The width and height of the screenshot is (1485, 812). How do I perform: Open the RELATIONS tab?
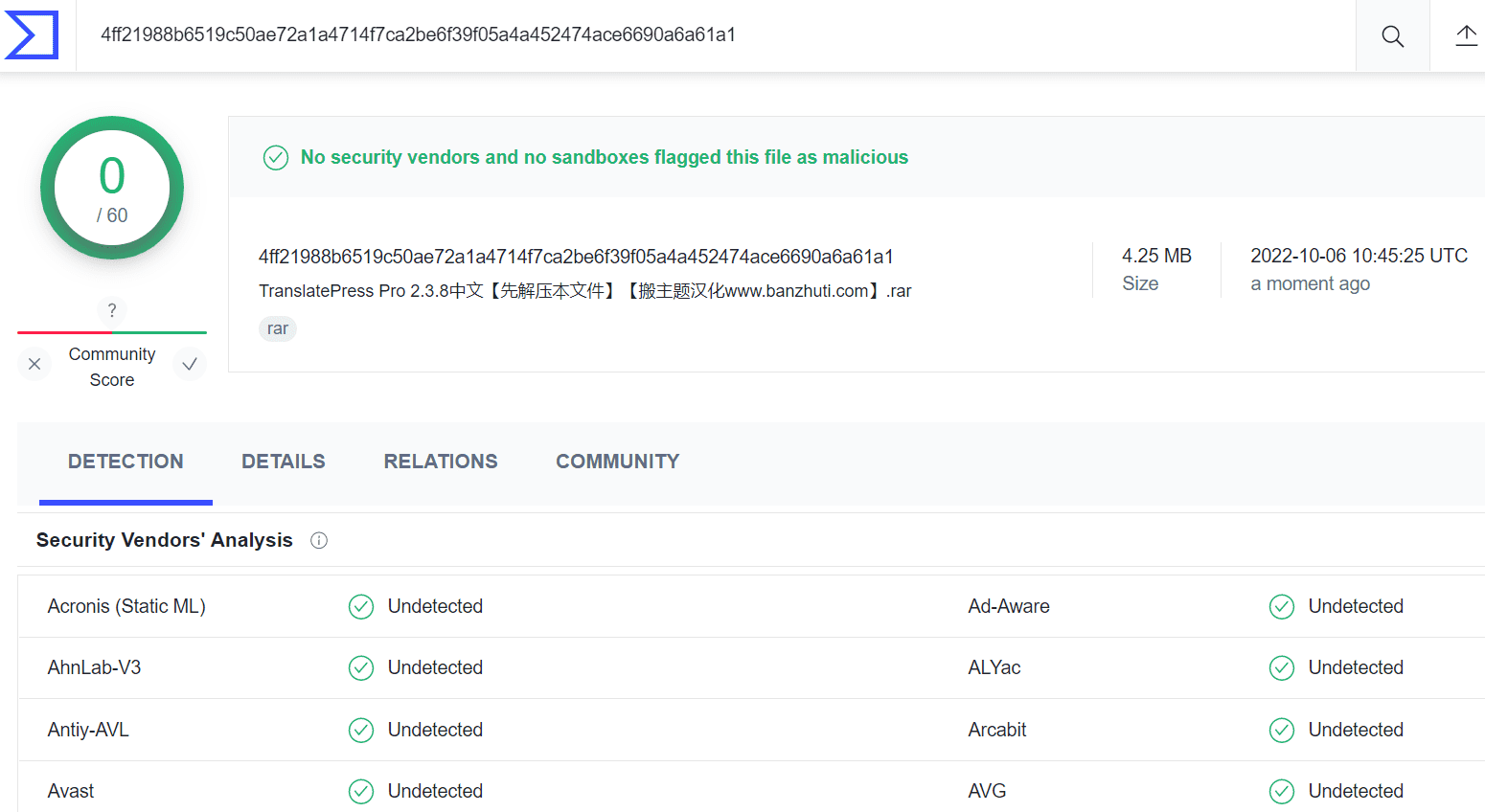click(x=441, y=462)
